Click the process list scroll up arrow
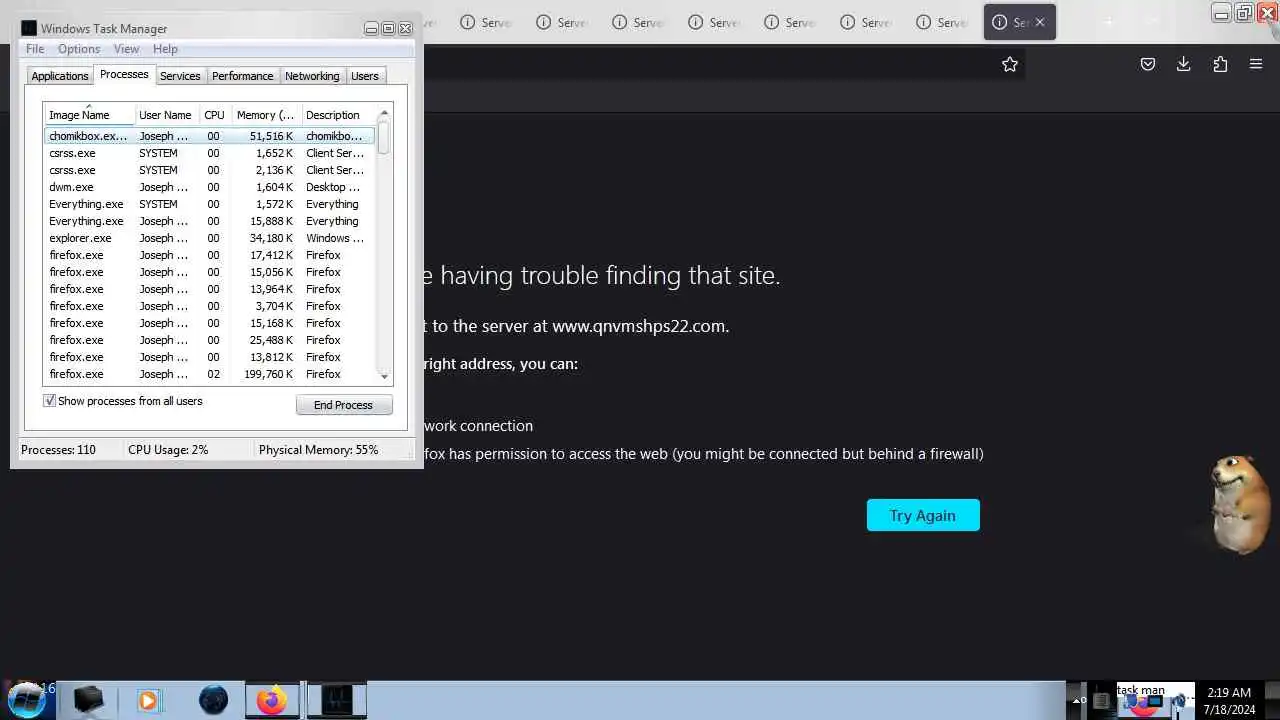 point(384,113)
